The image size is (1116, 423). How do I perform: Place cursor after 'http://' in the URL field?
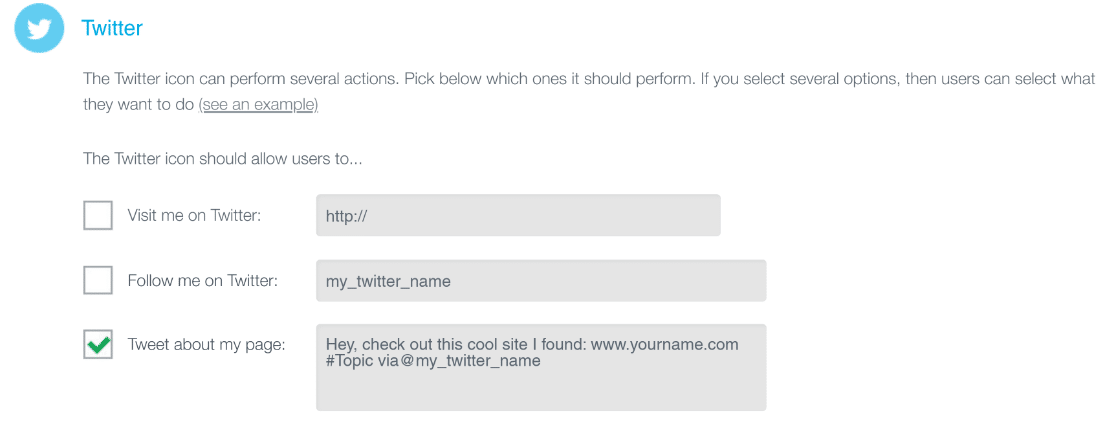pyautogui.click(x=369, y=216)
